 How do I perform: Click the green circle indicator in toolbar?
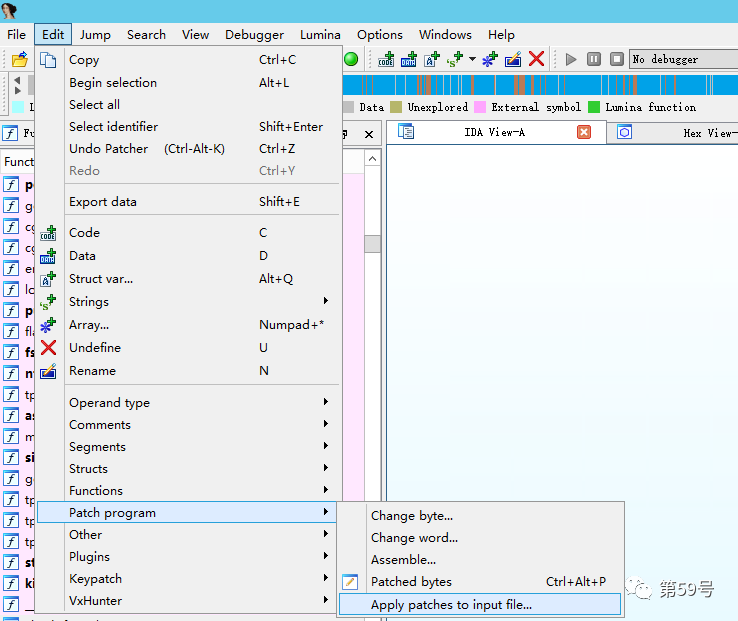(x=351, y=59)
